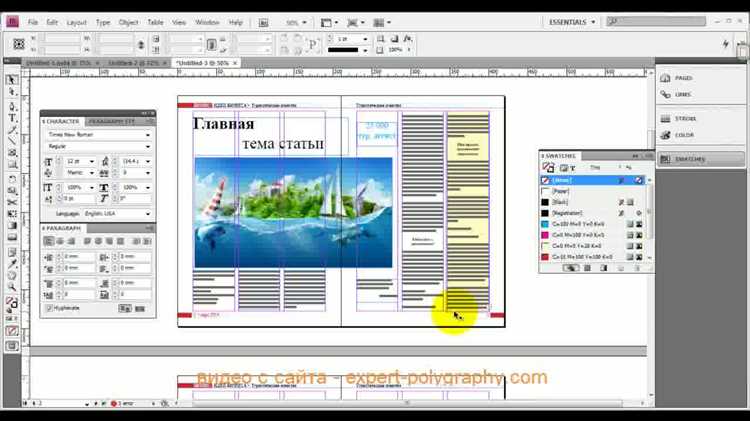Click the tropical island image on spread
Image resolution: width=750 pixels, height=421 pixels.
click(293, 212)
